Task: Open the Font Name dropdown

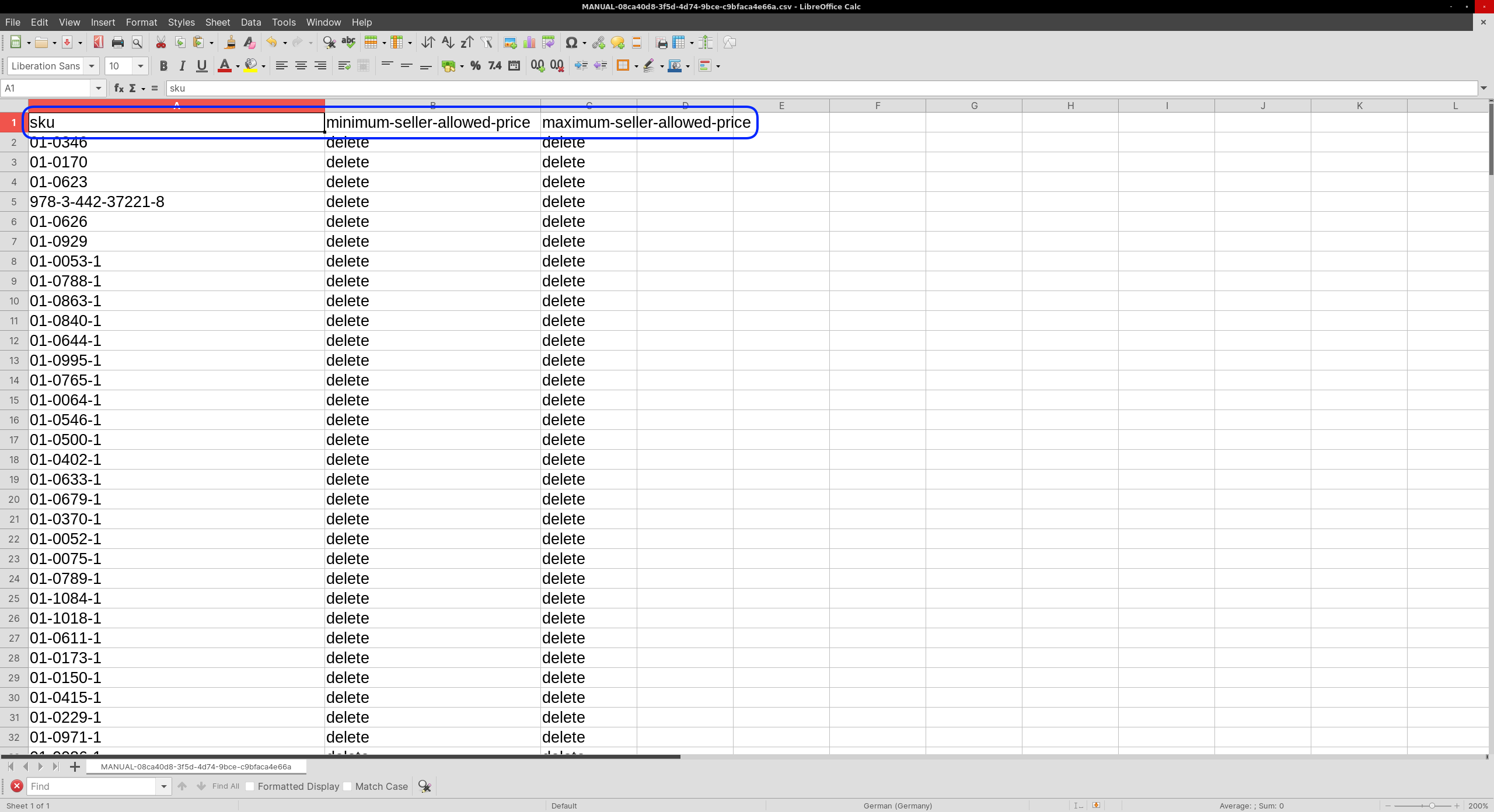Action: point(92,66)
